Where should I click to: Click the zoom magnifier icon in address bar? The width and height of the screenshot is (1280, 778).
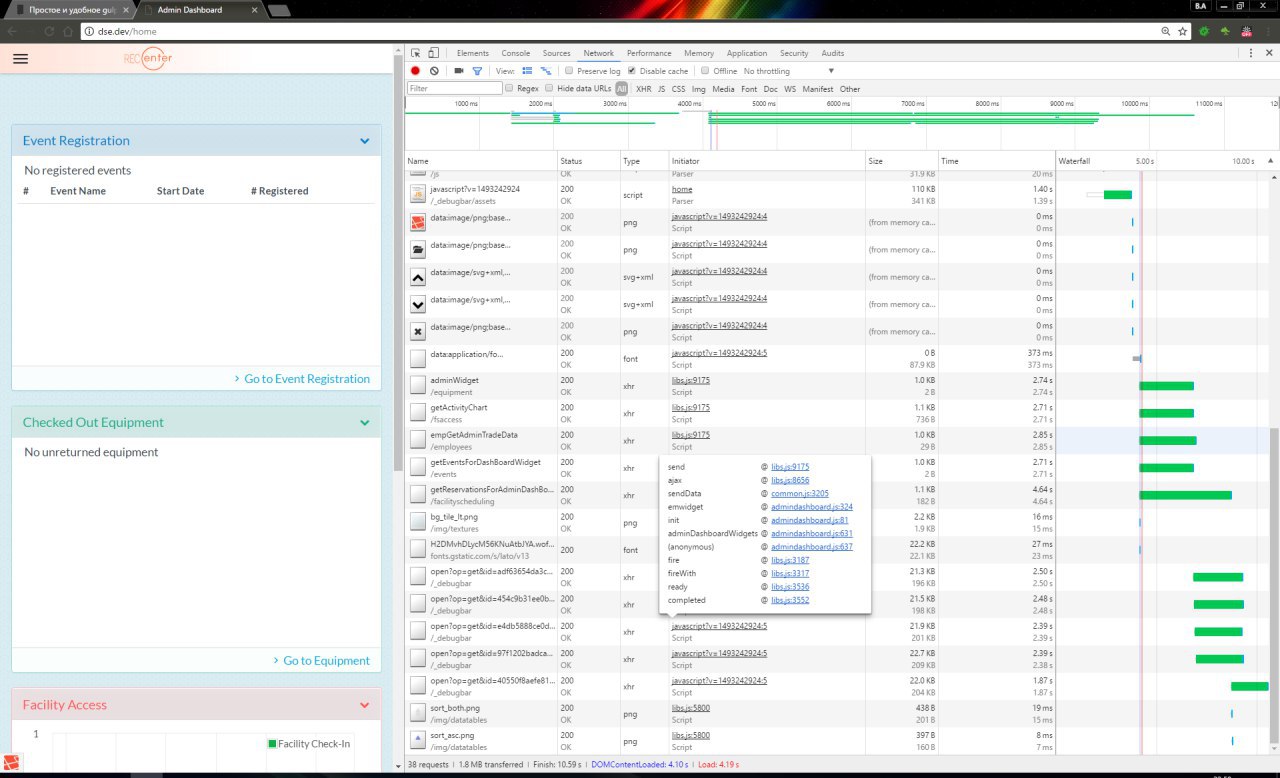click(1166, 31)
